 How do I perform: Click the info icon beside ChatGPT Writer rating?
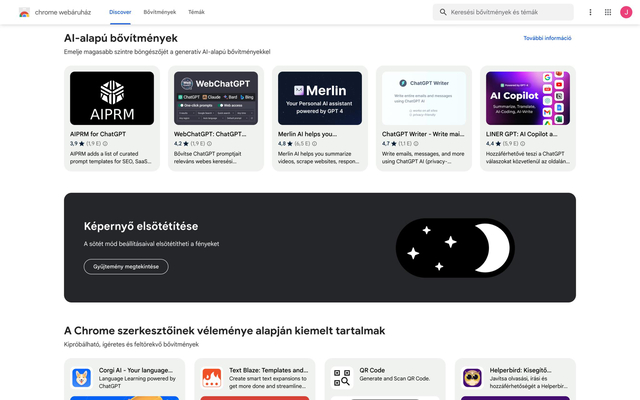[416, 144]
